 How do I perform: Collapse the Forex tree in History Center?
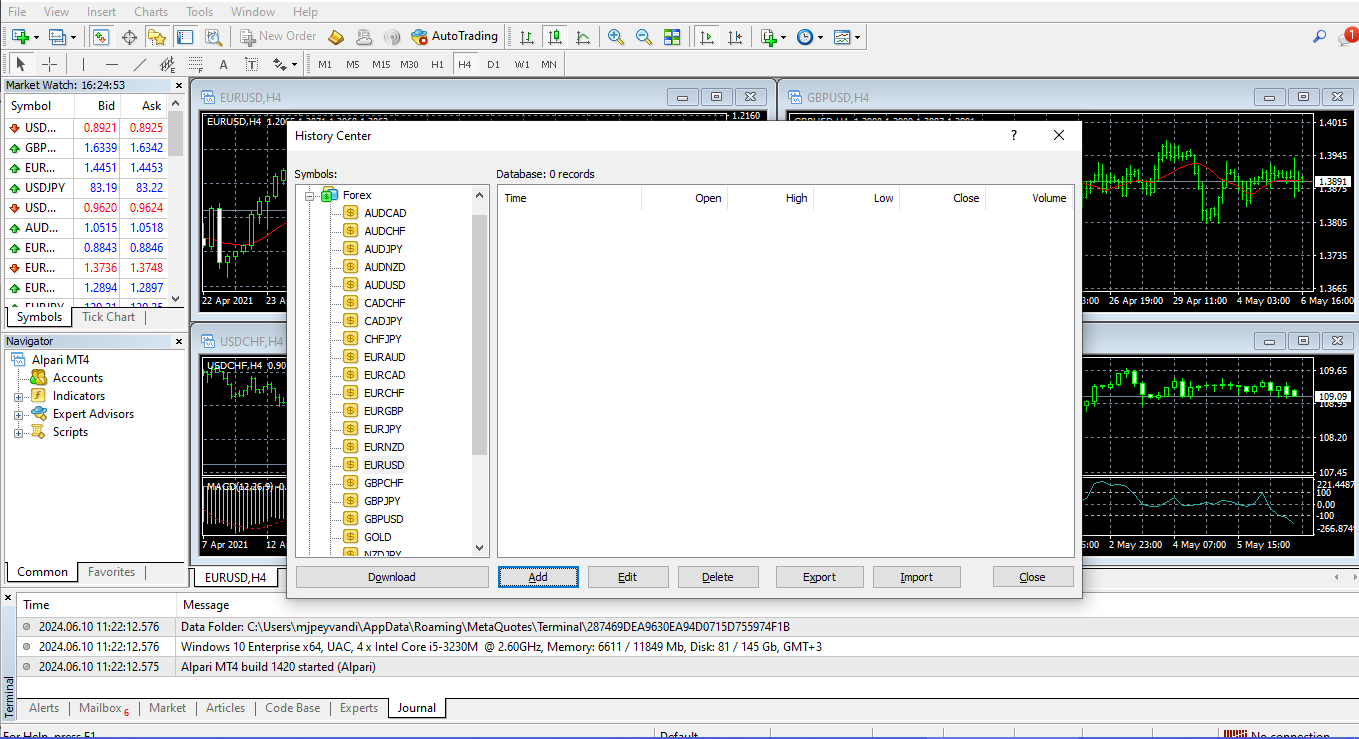point(310,195)
